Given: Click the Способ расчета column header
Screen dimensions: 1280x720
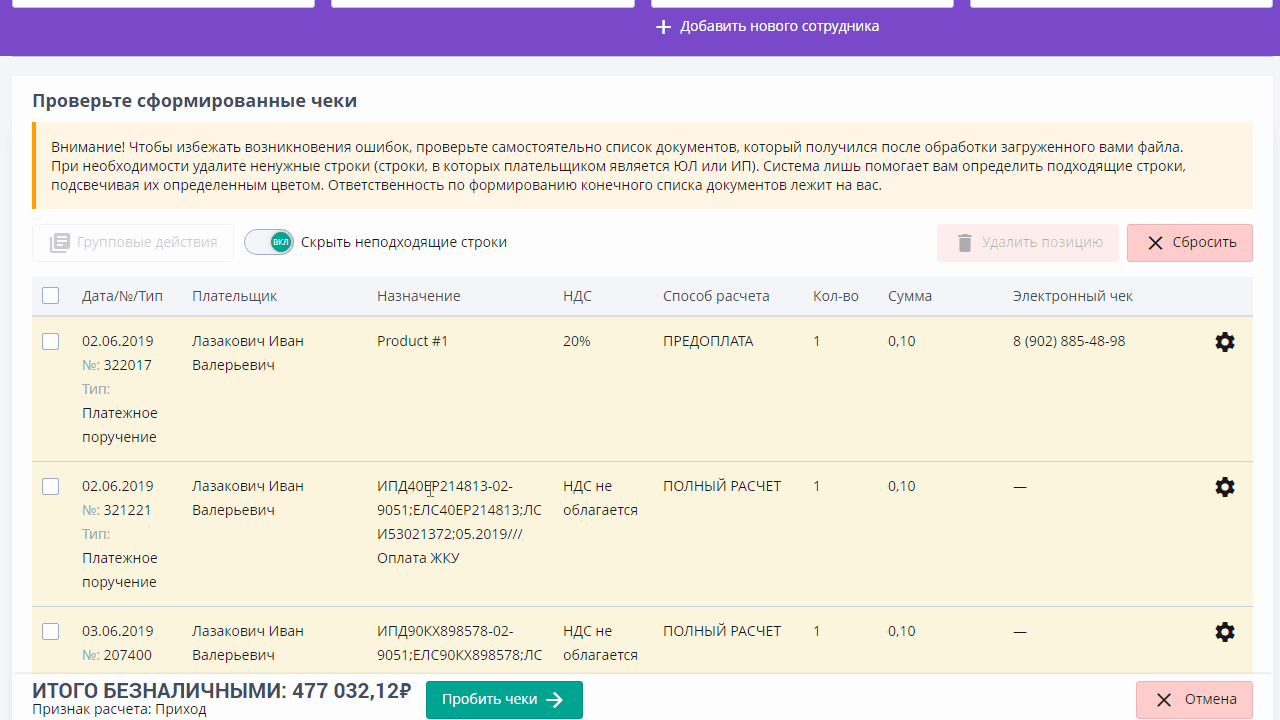Looking at the screenshot, I should pos(716,296).
